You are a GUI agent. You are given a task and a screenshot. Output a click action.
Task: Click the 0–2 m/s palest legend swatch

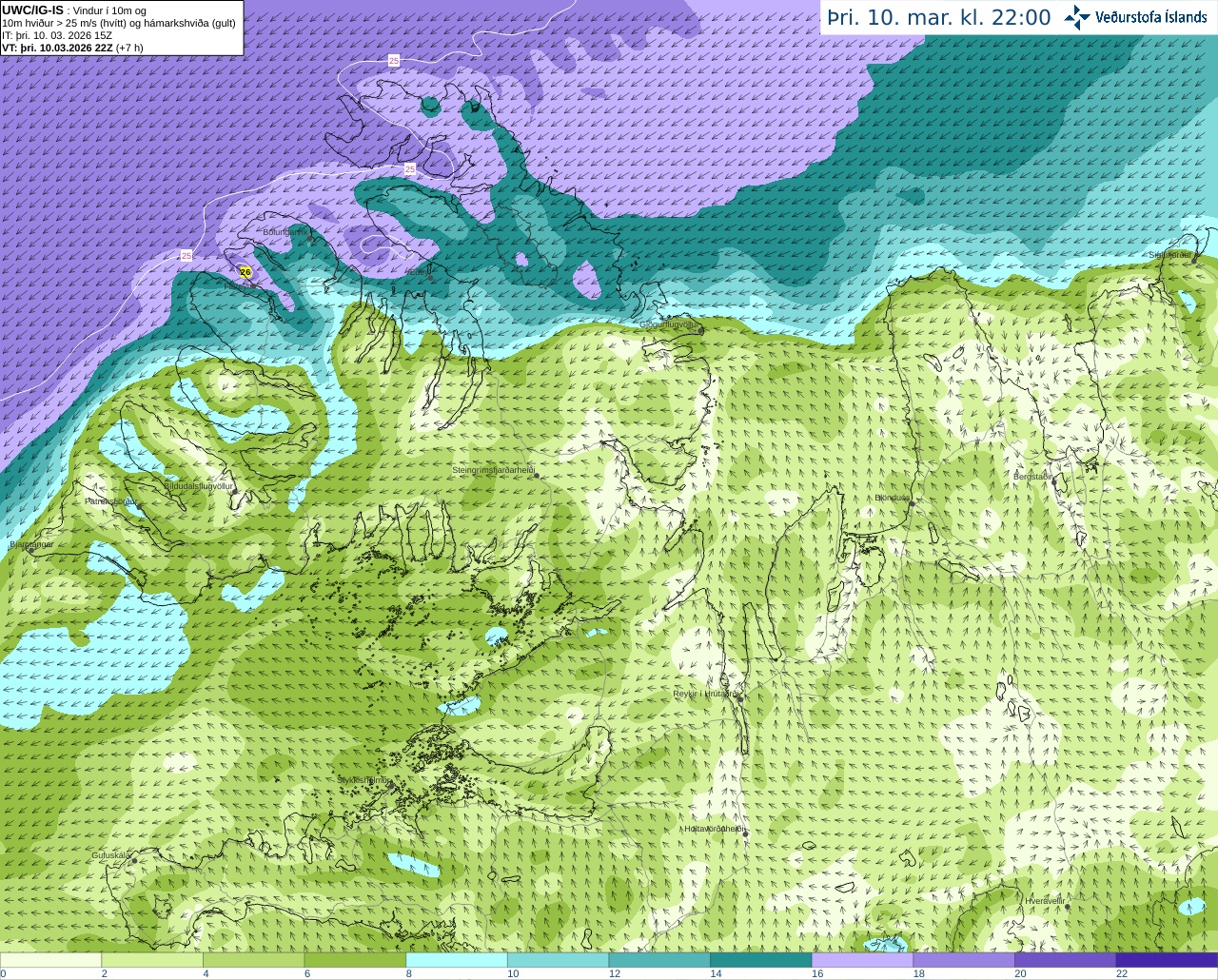tap(50, 960)
